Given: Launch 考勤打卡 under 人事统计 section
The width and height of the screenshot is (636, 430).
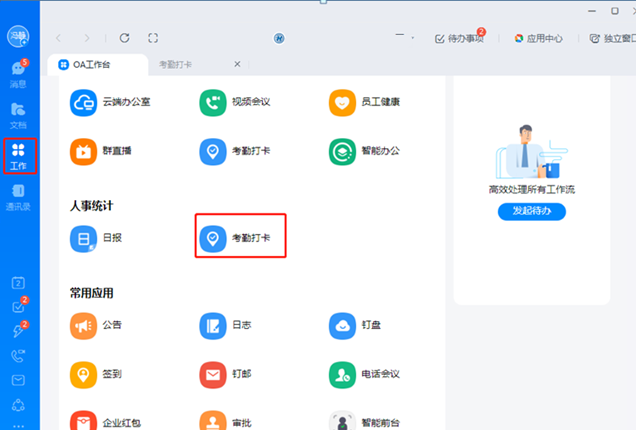Looking at the screenshot, I should coord(241,239).
